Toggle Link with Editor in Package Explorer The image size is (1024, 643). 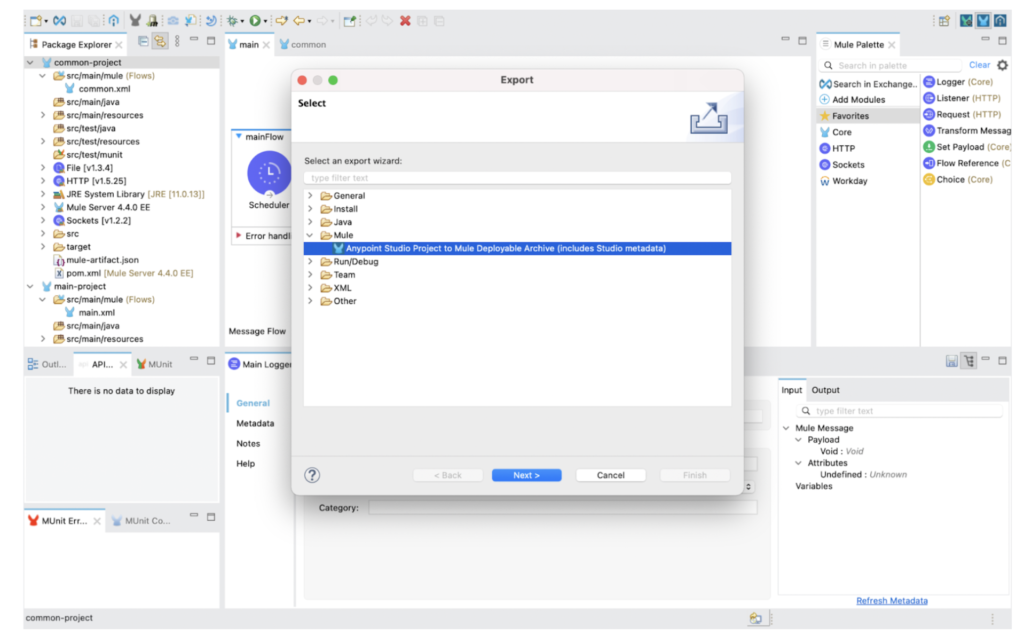click(x=160, y=42)
